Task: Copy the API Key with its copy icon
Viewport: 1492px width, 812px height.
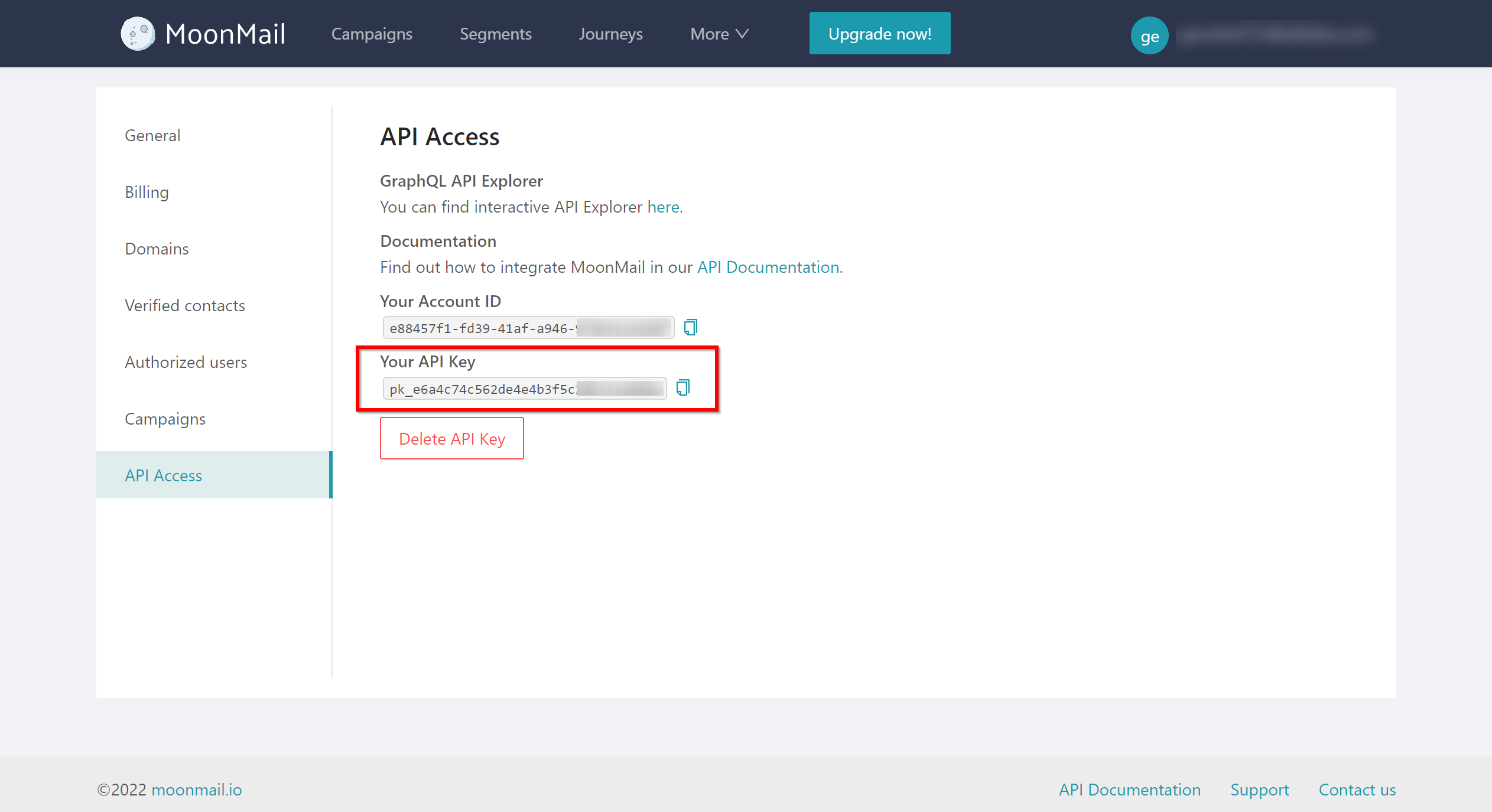Action: coord(682,388)
